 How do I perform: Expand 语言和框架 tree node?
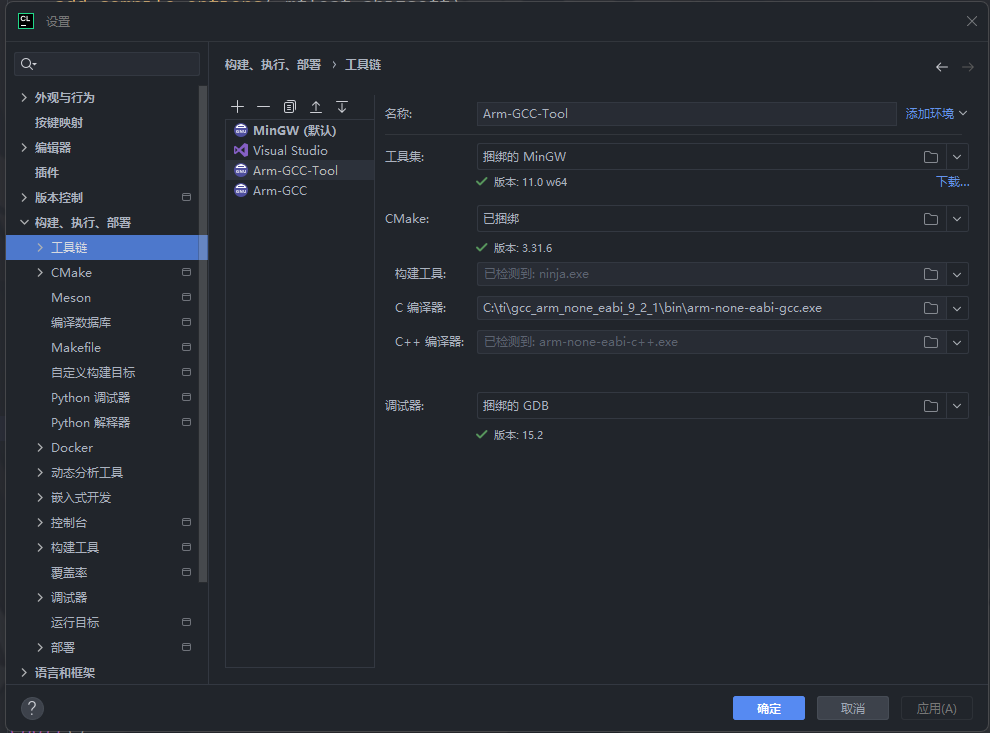coord(24,672)
